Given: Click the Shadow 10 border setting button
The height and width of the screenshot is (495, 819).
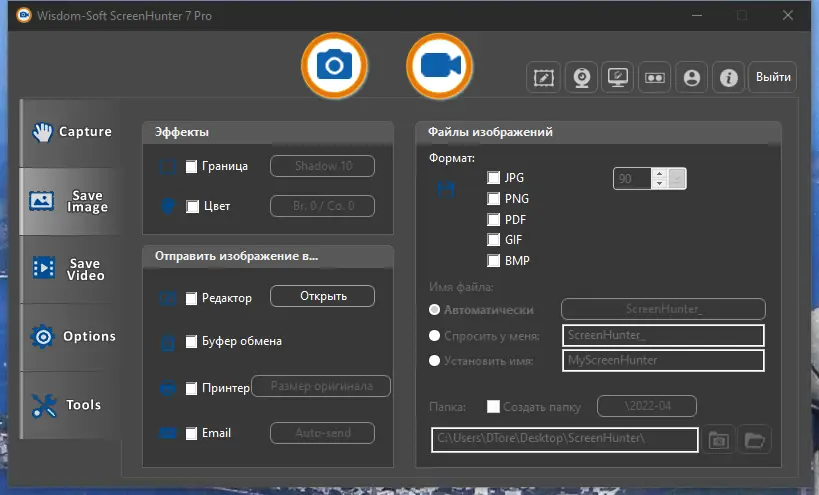Looking at the screenshot, I should (x=322, y=166).
